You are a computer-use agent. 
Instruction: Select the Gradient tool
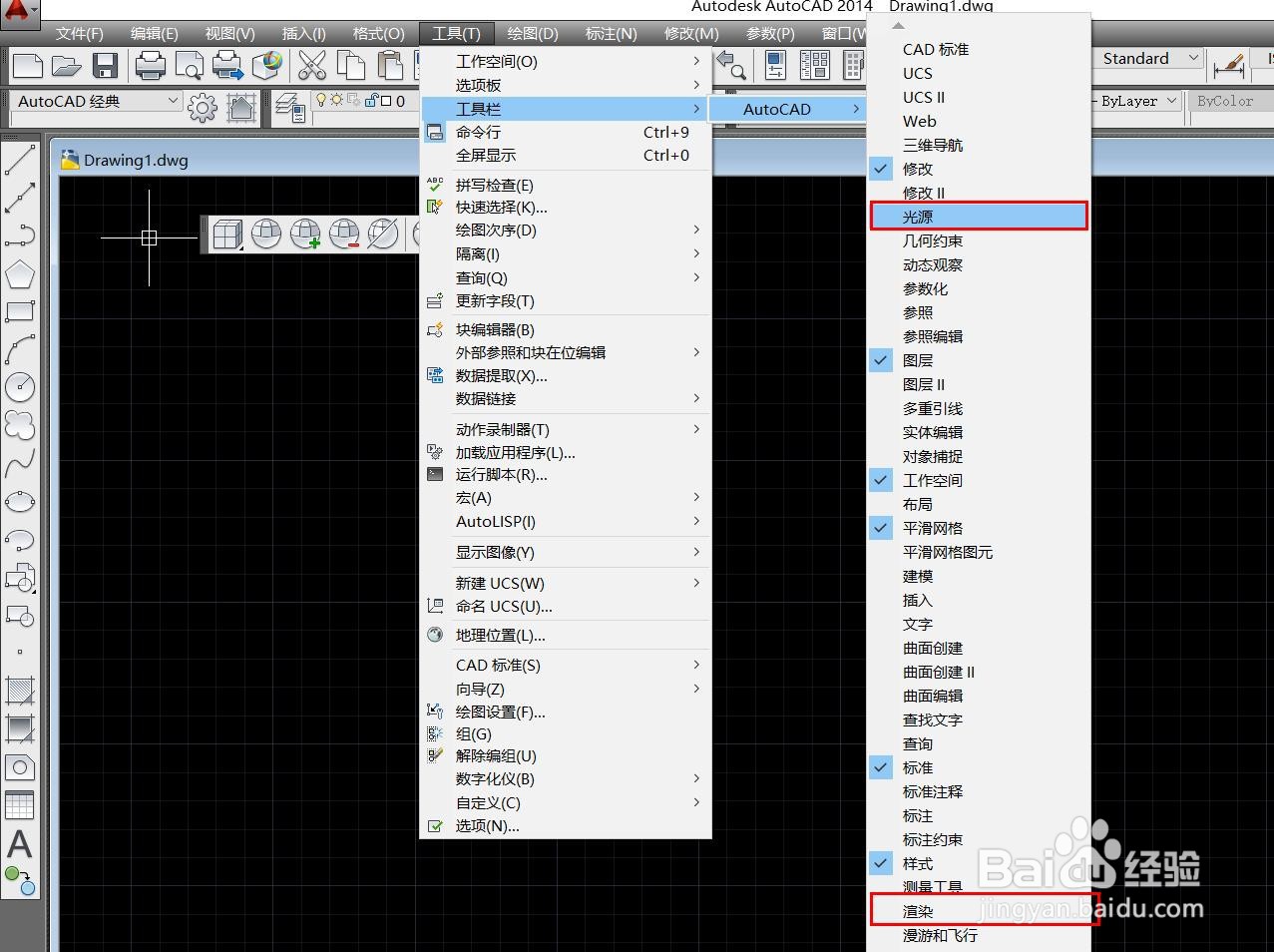click(20, 728)
